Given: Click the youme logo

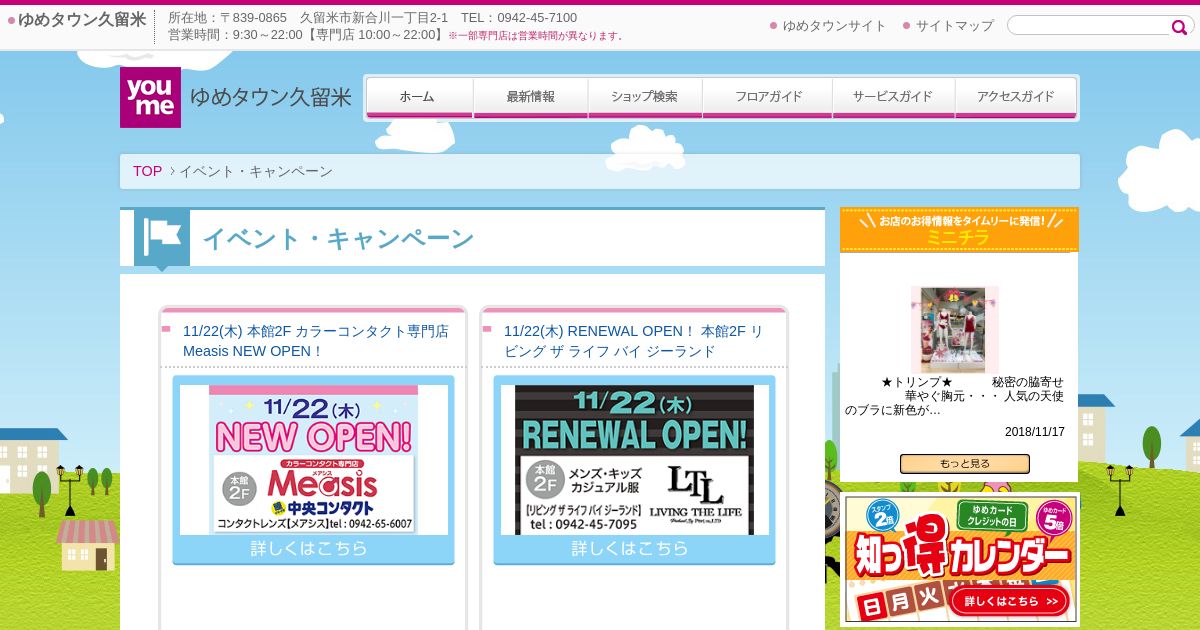Looking at the screenshot, I should click(x=150, y=97).
